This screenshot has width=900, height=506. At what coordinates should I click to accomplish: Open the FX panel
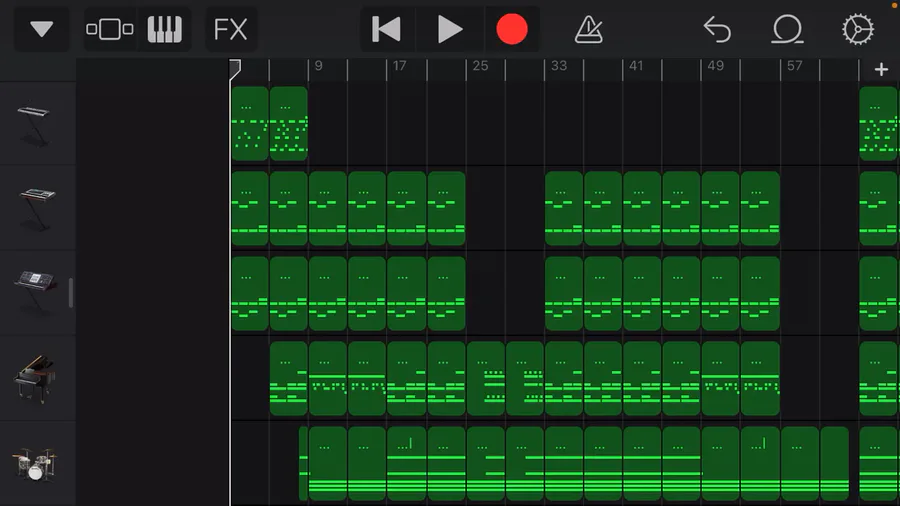click(231, 29)
